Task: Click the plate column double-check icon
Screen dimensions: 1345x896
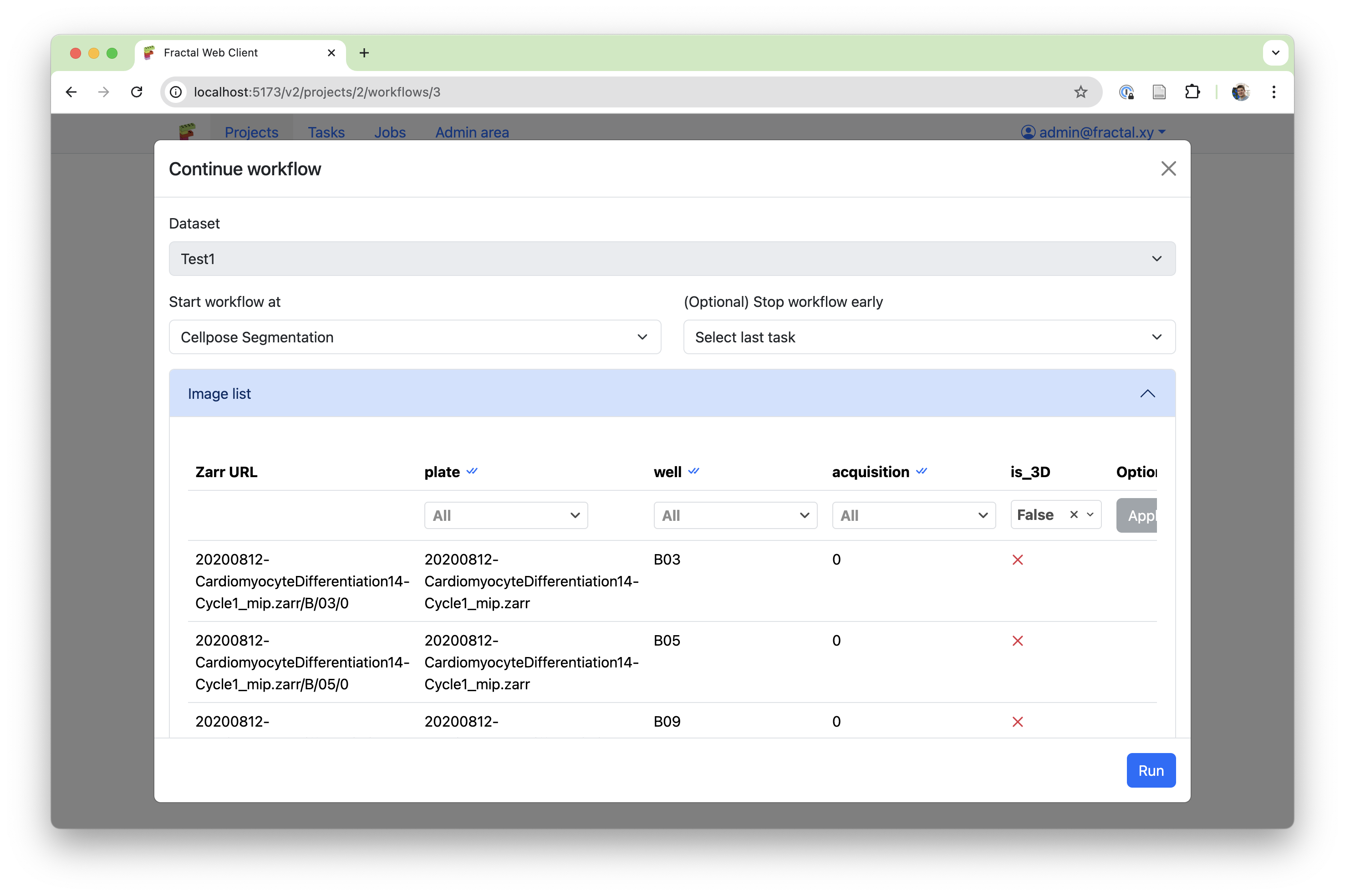Action: point(472,471)
